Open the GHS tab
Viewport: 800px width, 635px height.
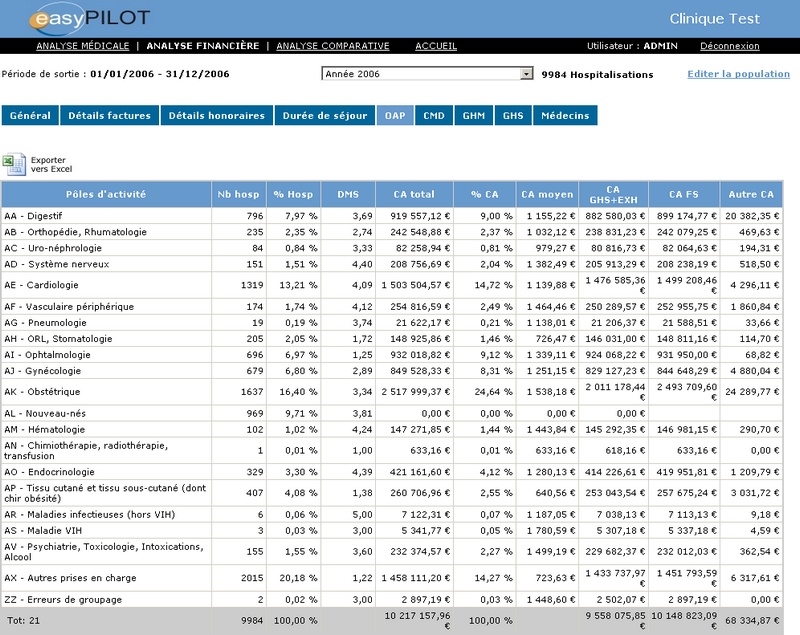(513, 115)
